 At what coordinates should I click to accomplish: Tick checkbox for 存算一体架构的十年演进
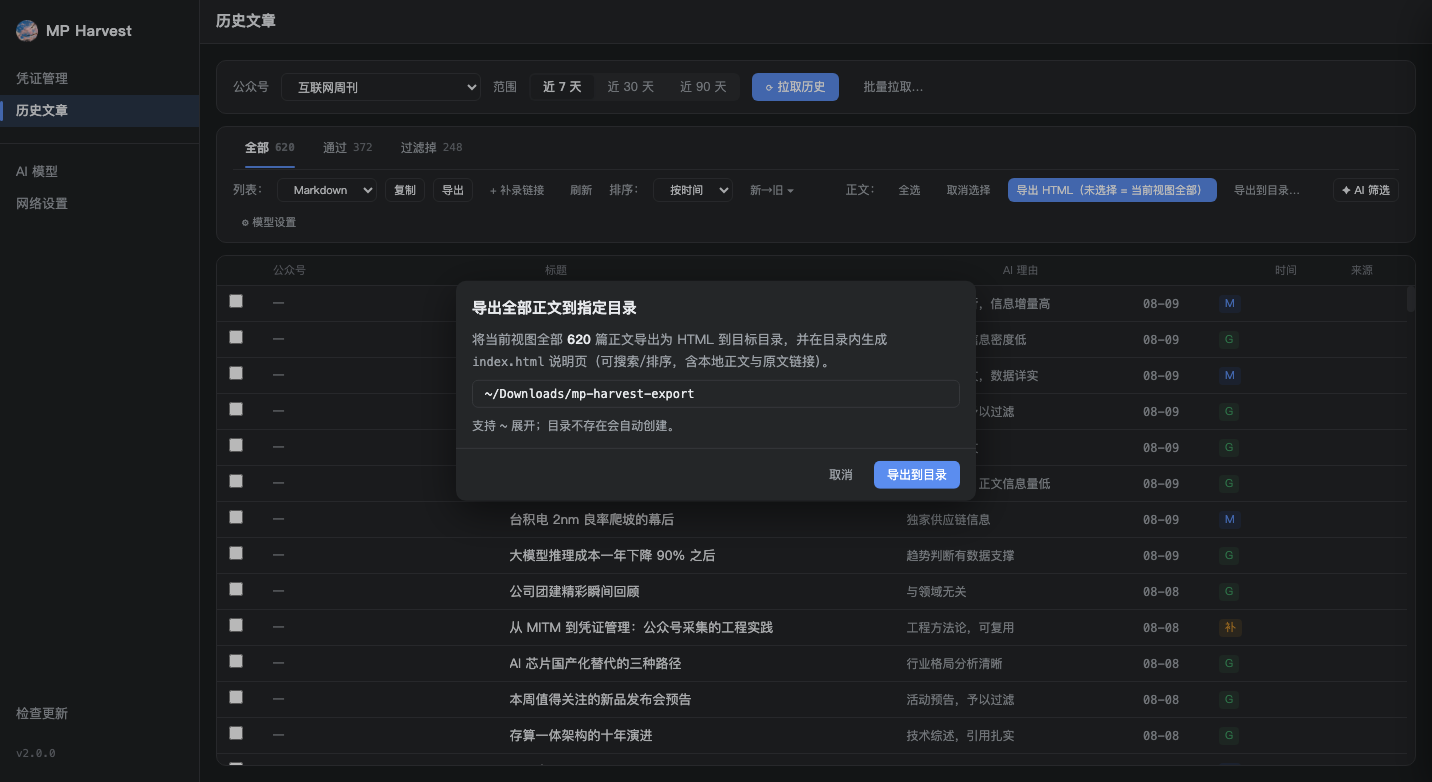[x=236, y=733]
